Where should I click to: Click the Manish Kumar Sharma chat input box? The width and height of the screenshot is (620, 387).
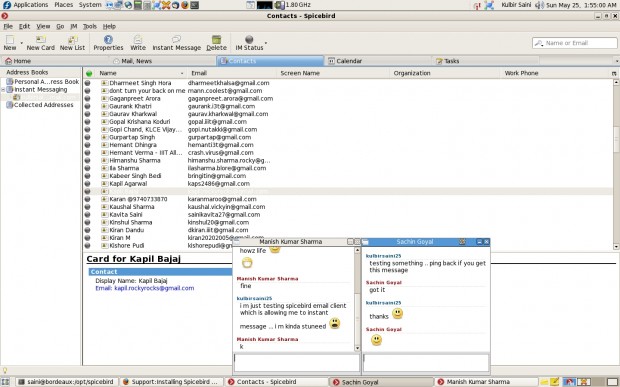tap(297, 362)
